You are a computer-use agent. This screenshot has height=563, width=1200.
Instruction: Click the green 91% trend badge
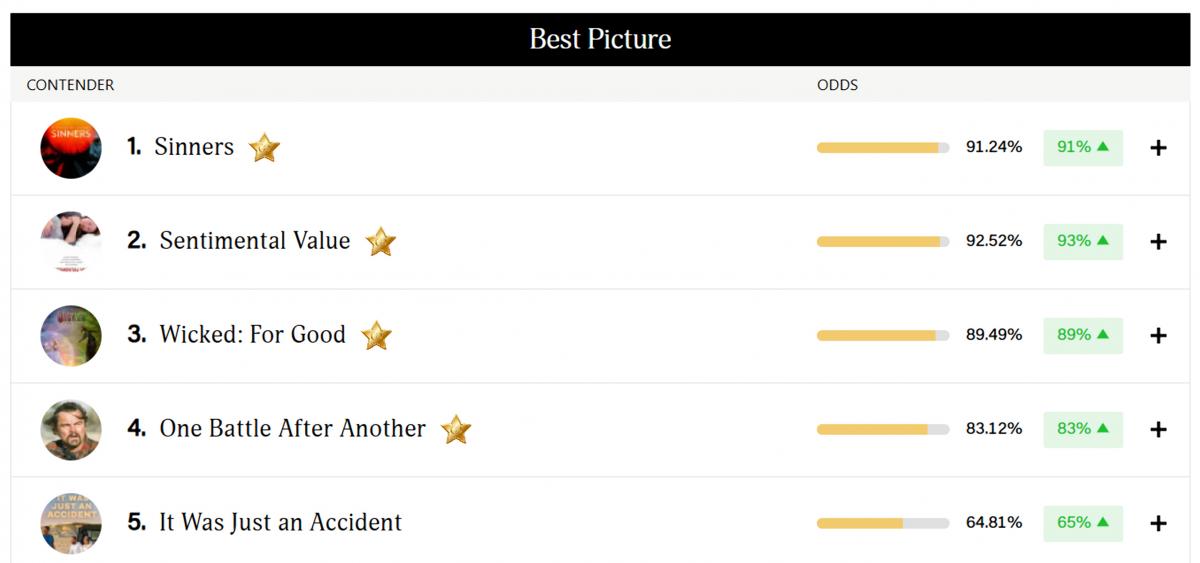coord(1083,147)
